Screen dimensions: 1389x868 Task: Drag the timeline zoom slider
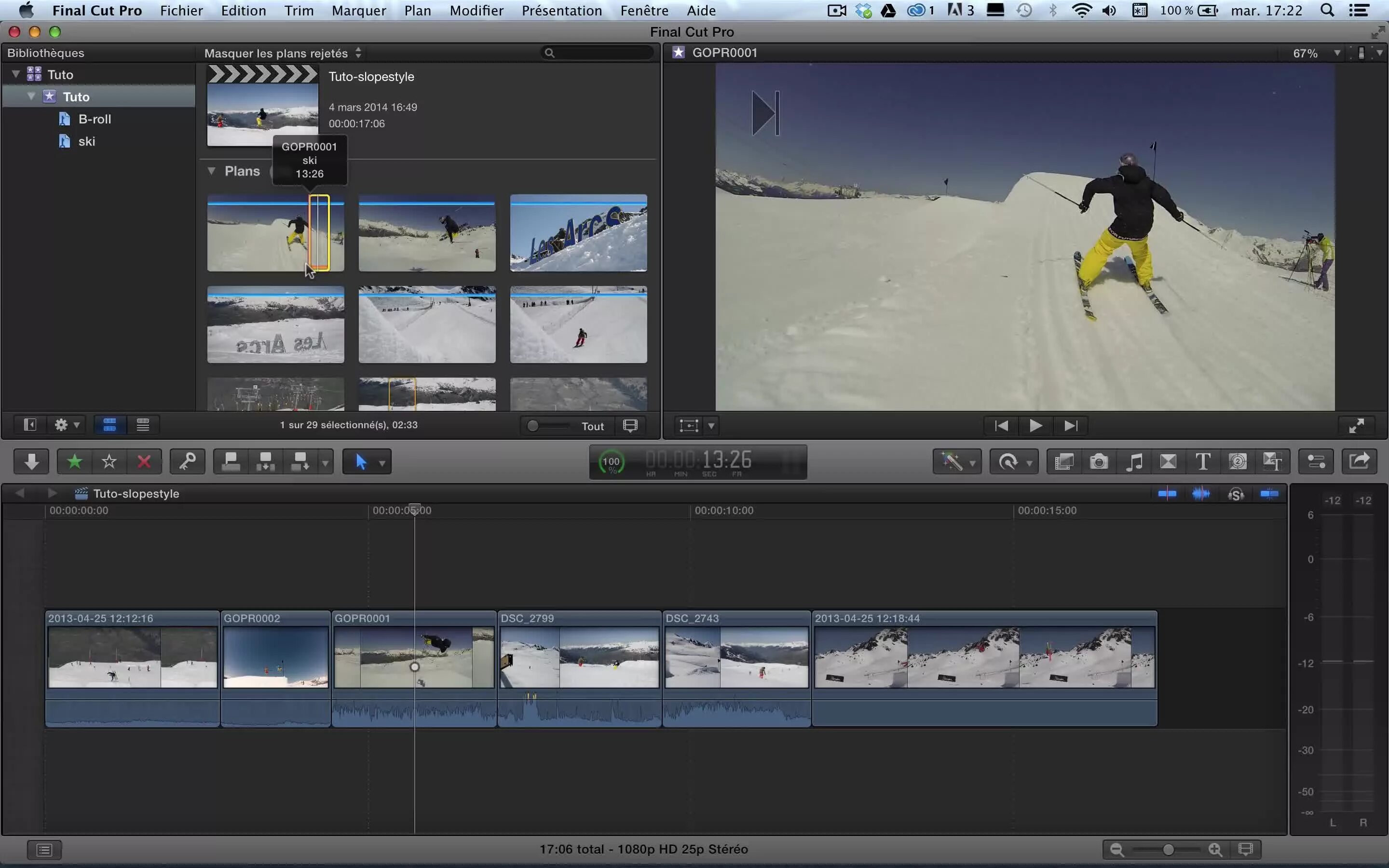coord(1167,849)
